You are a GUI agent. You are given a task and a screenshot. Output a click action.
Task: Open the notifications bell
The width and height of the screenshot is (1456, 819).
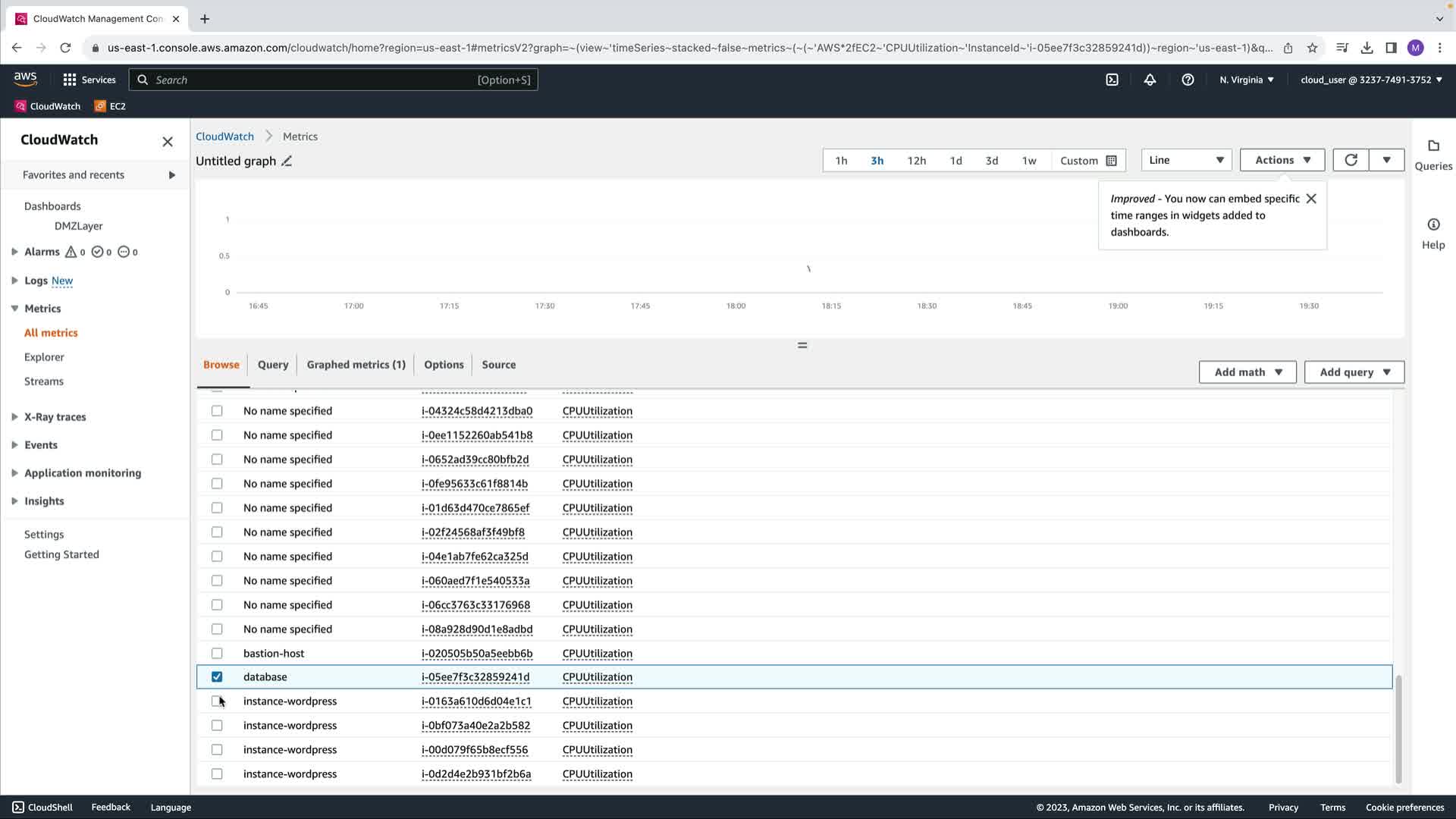pos(1150,80)
